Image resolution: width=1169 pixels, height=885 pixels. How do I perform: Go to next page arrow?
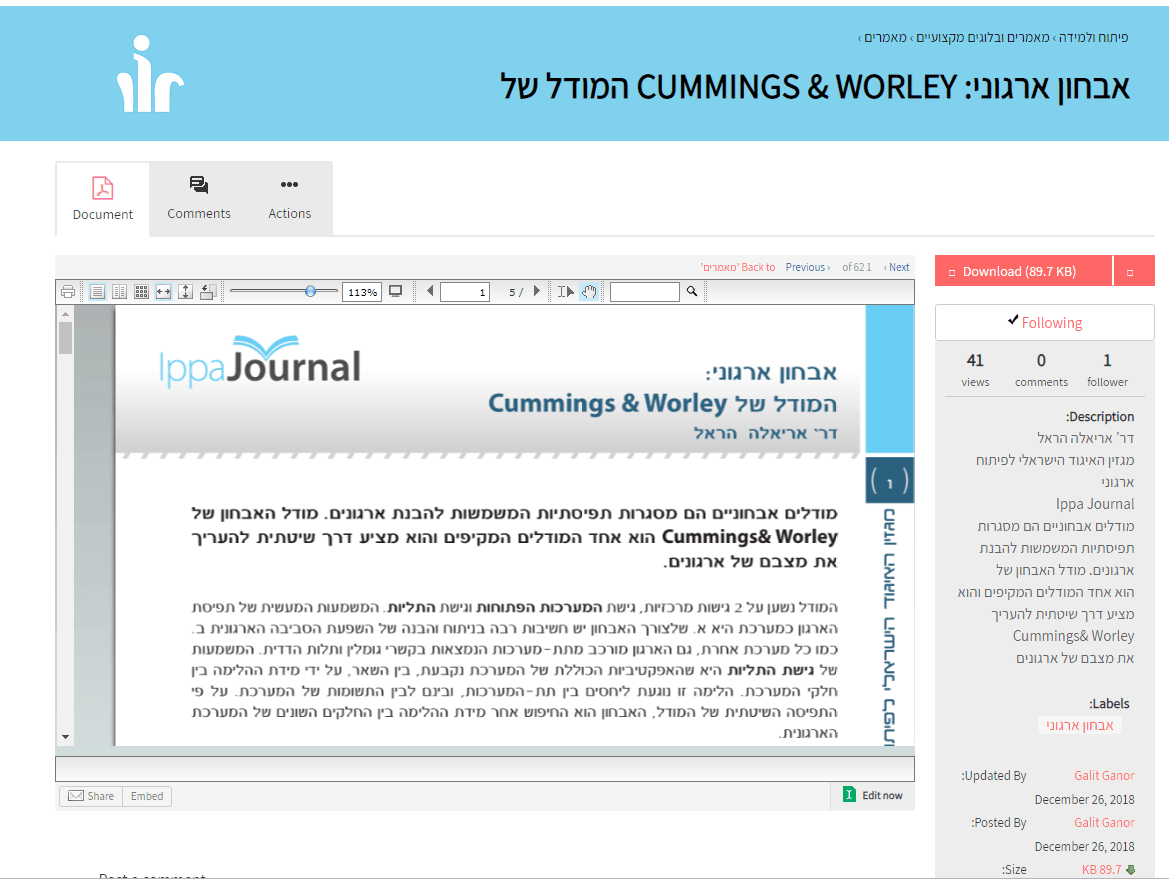[x=536, y=291]
